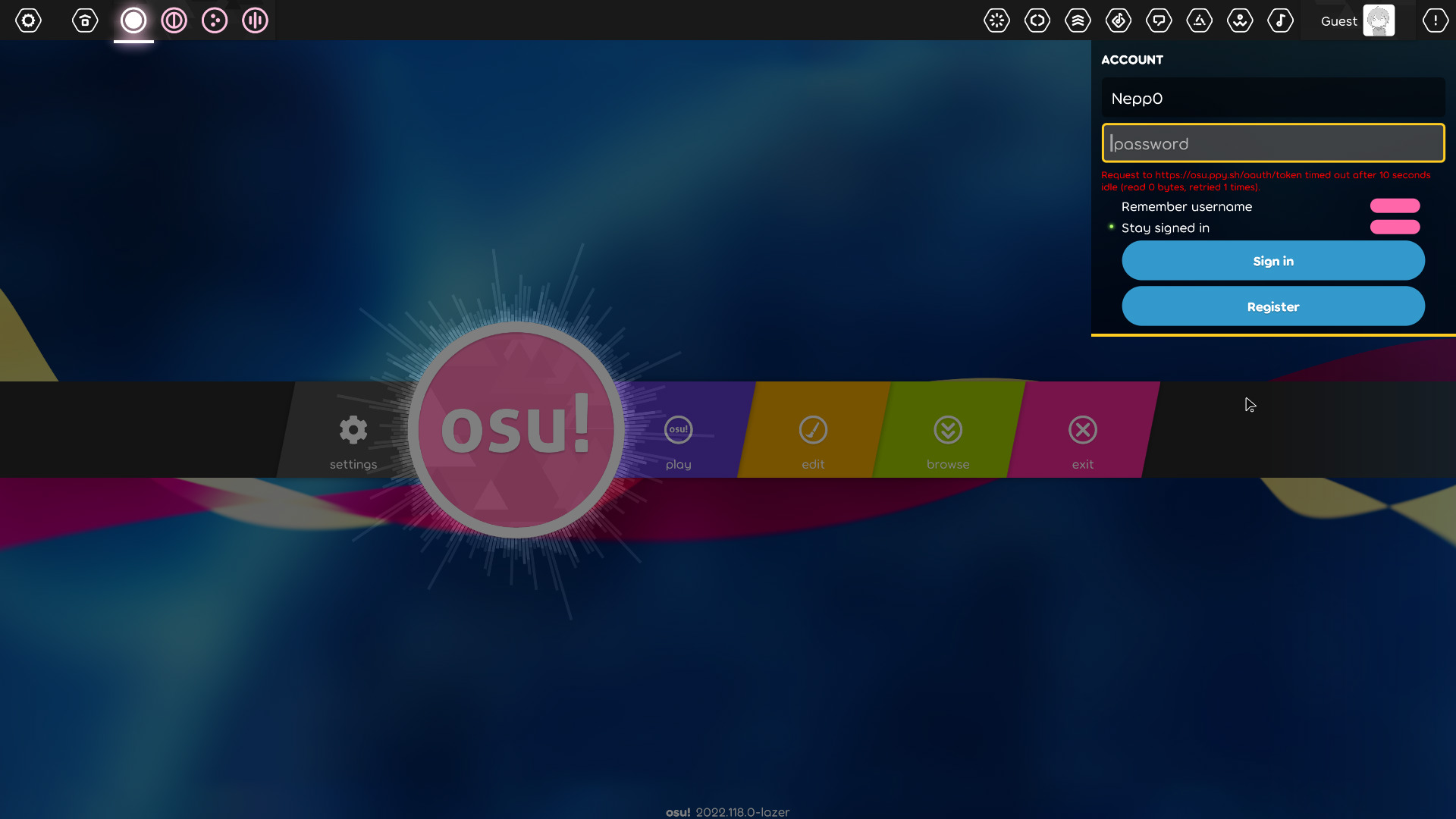Open game settings from the toolbar
Screen dimensions: 1456x819
29,20
